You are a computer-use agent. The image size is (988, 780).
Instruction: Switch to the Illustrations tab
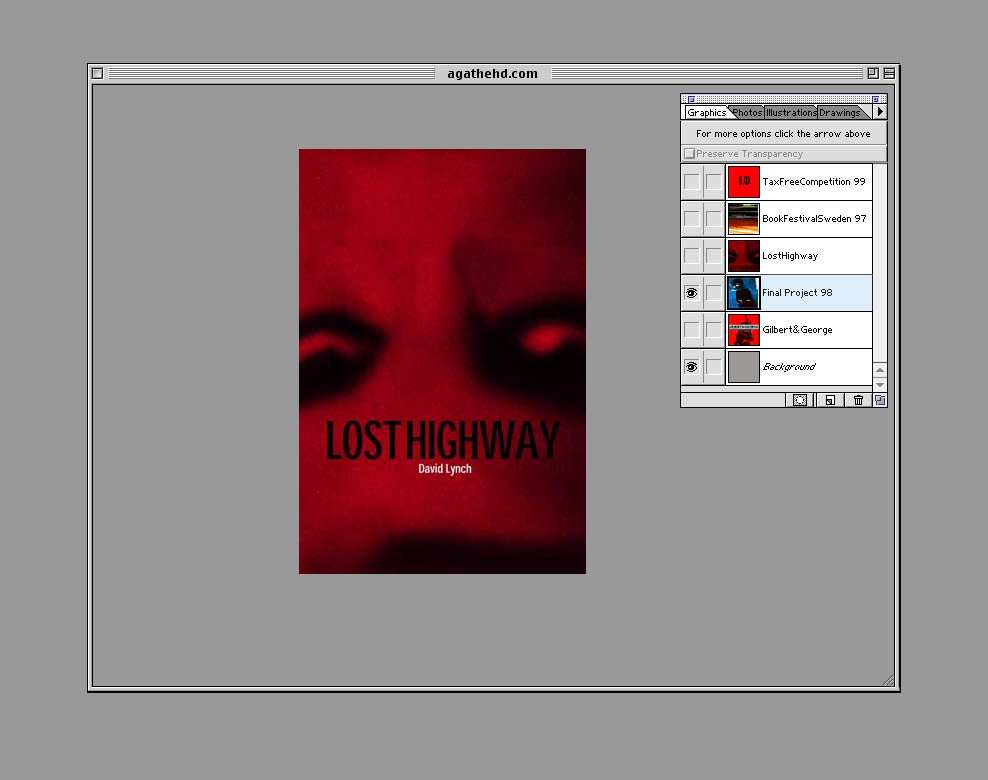click(x=791, y=112)
